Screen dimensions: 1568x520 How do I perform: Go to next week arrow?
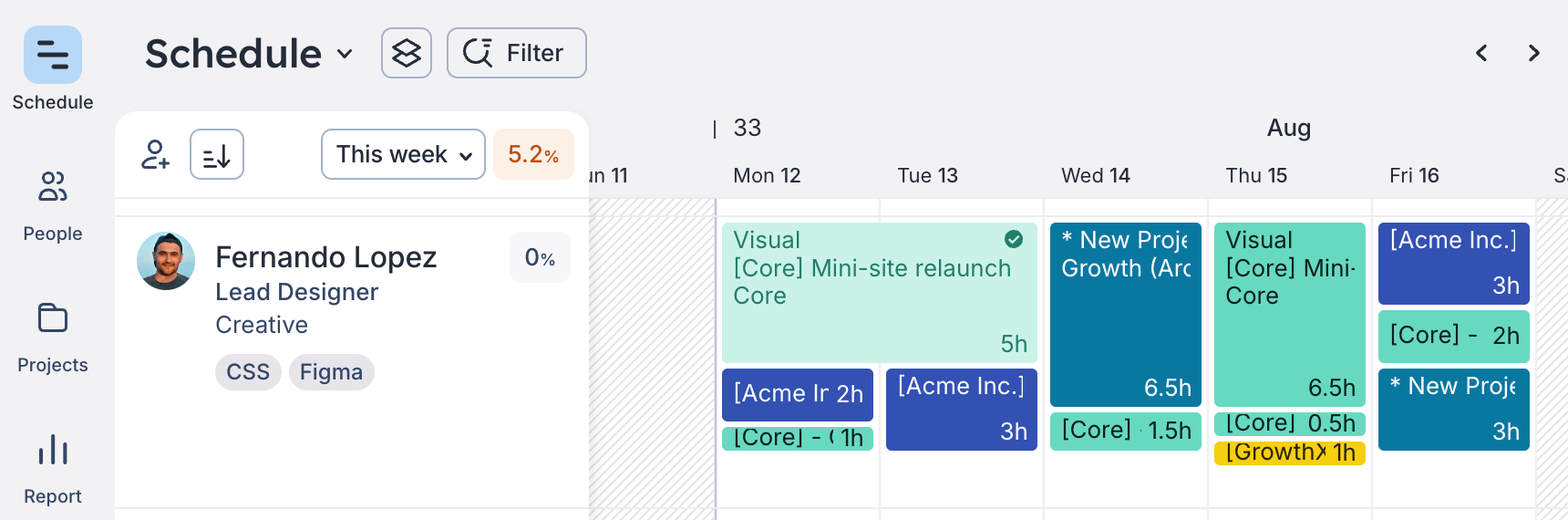click(1534, 53)
